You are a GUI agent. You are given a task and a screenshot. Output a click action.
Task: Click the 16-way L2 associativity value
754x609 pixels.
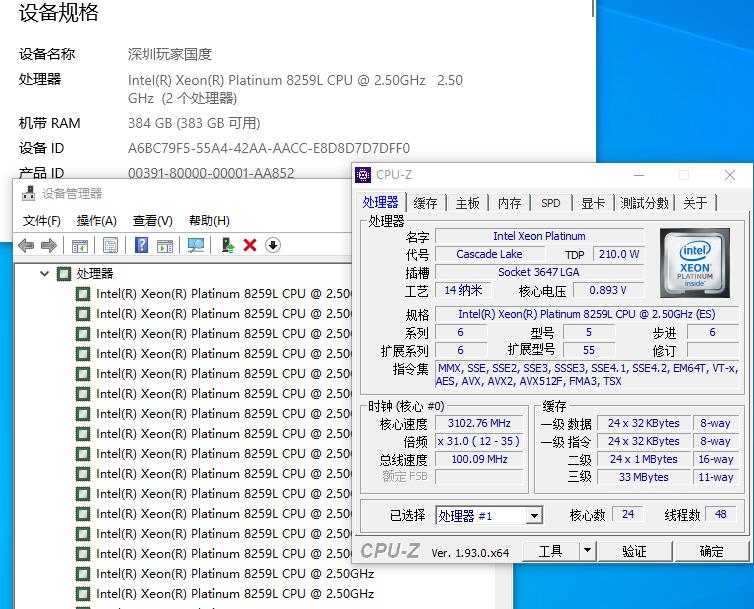[x=716, y=459]
